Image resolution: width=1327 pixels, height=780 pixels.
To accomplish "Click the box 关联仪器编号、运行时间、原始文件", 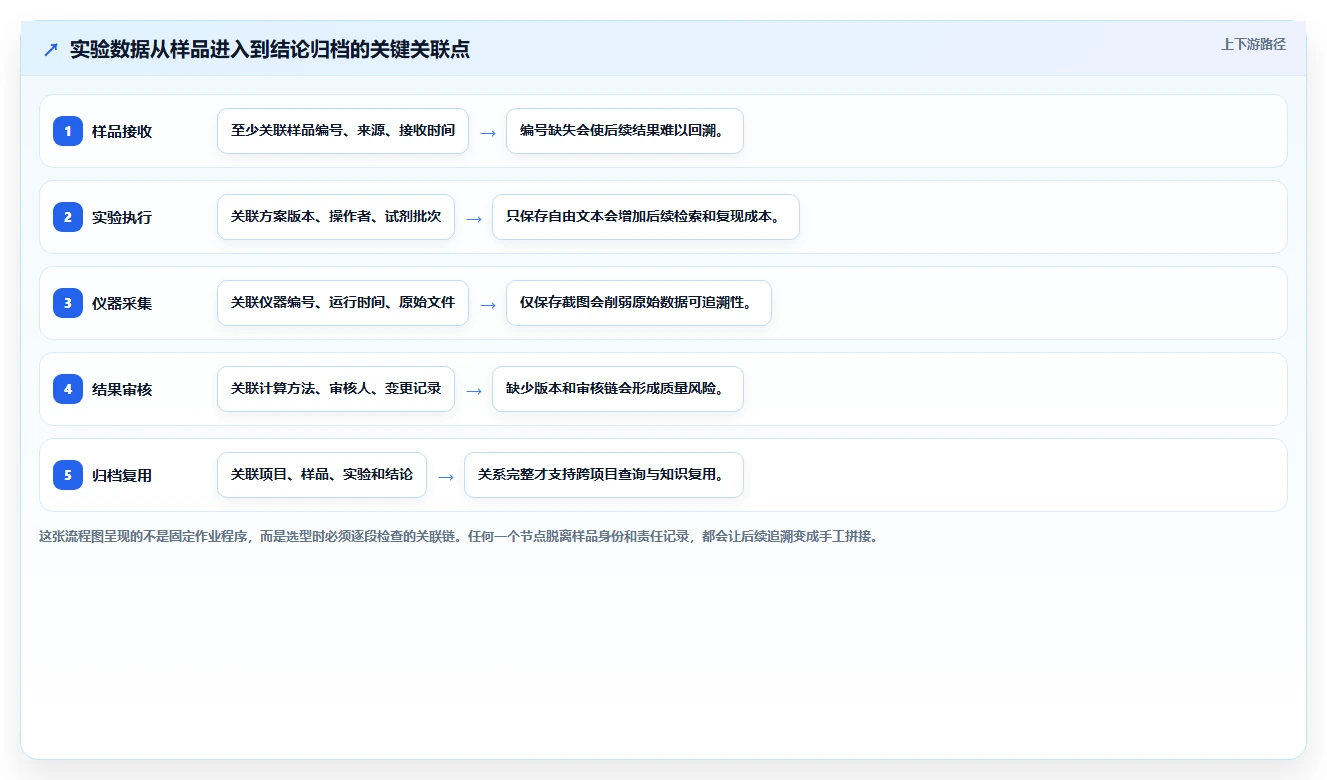I will click(x=343, y=303).
